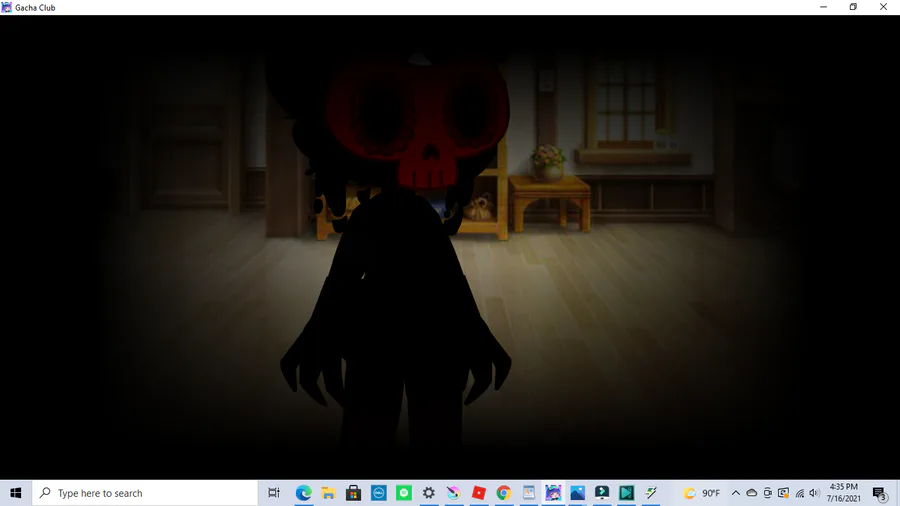Open Settings gear on the taskbar
Image resolution: width=900 pixels, height=506 pixels.
[429, 493]
